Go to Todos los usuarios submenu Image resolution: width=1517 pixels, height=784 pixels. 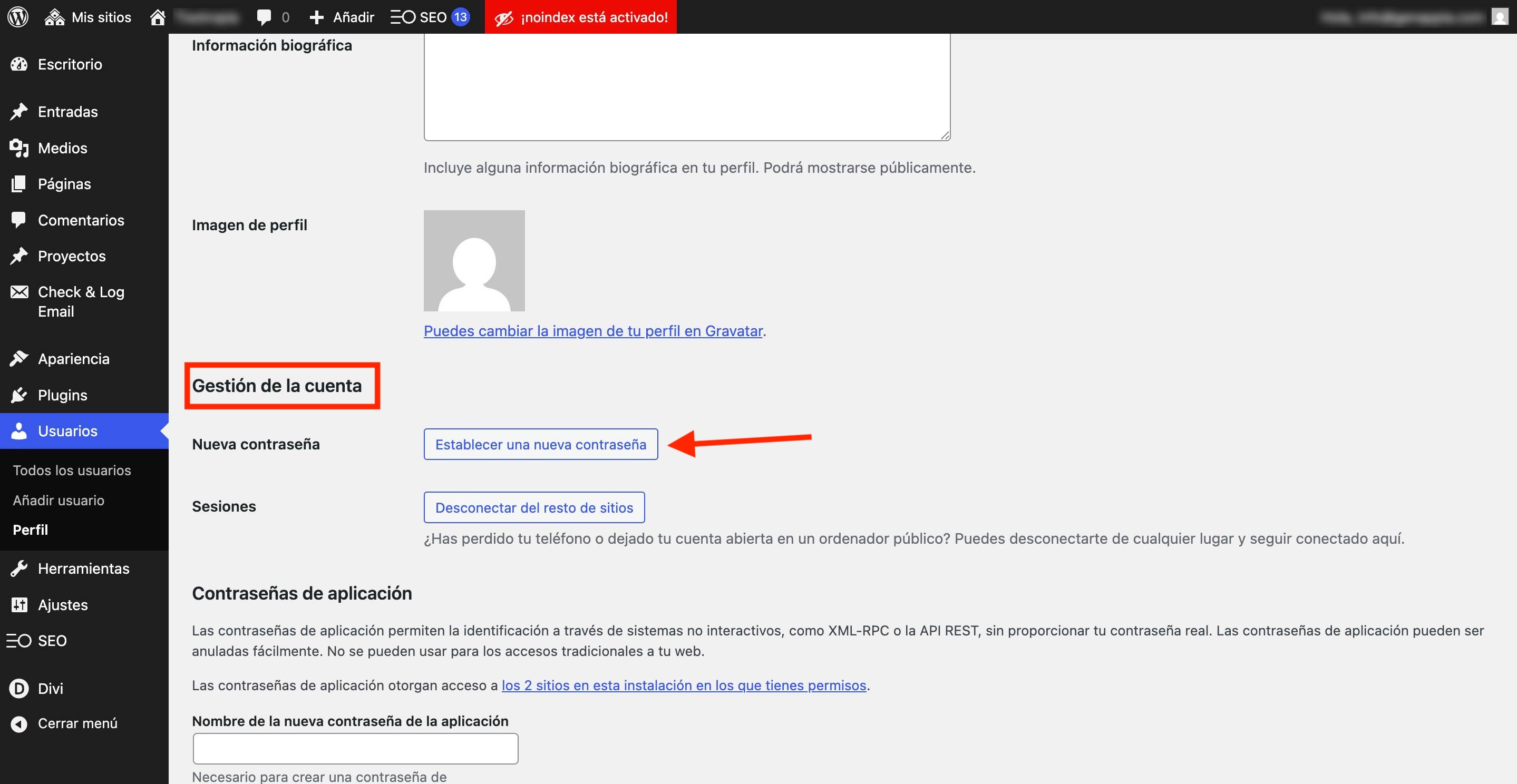(72, 471)
